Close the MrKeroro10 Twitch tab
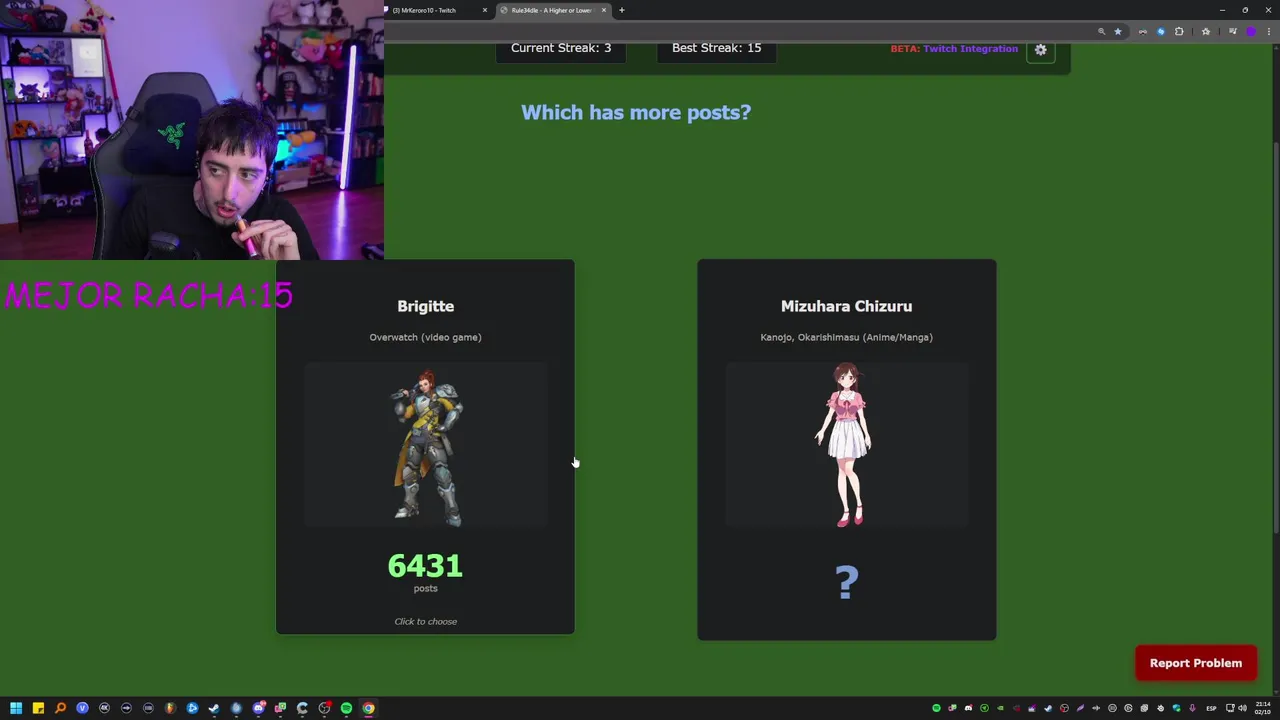The height and width of the screenshot is (720, 1280). (485, 10)
